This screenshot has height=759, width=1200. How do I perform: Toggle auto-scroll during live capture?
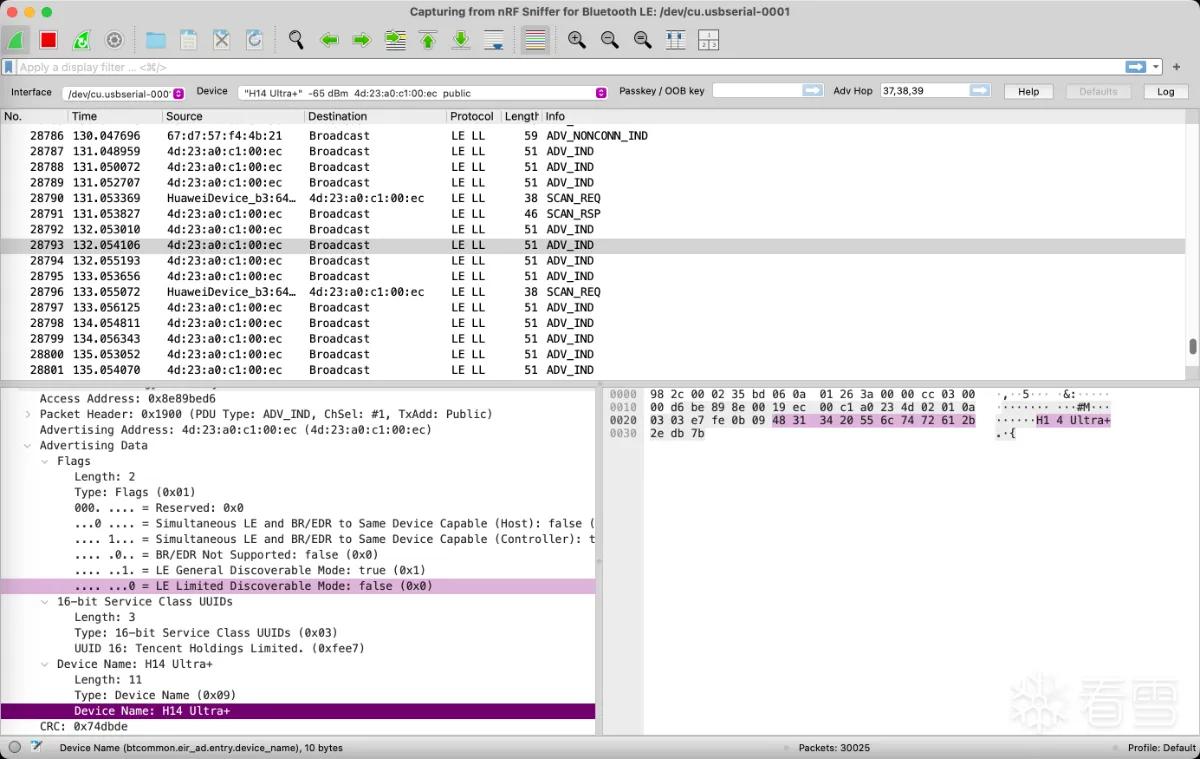pyautogui.click(x=494, y=40)
